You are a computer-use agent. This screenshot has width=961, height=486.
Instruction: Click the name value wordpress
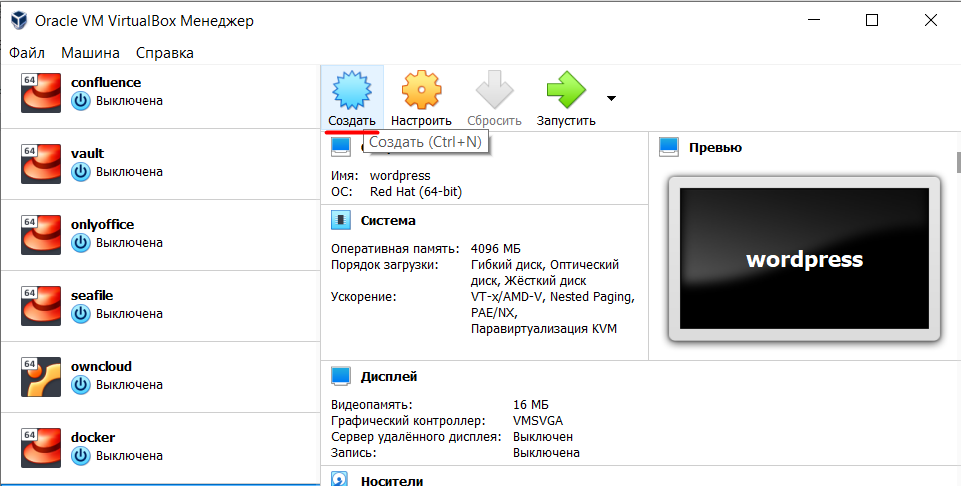(x=400, y=176)
